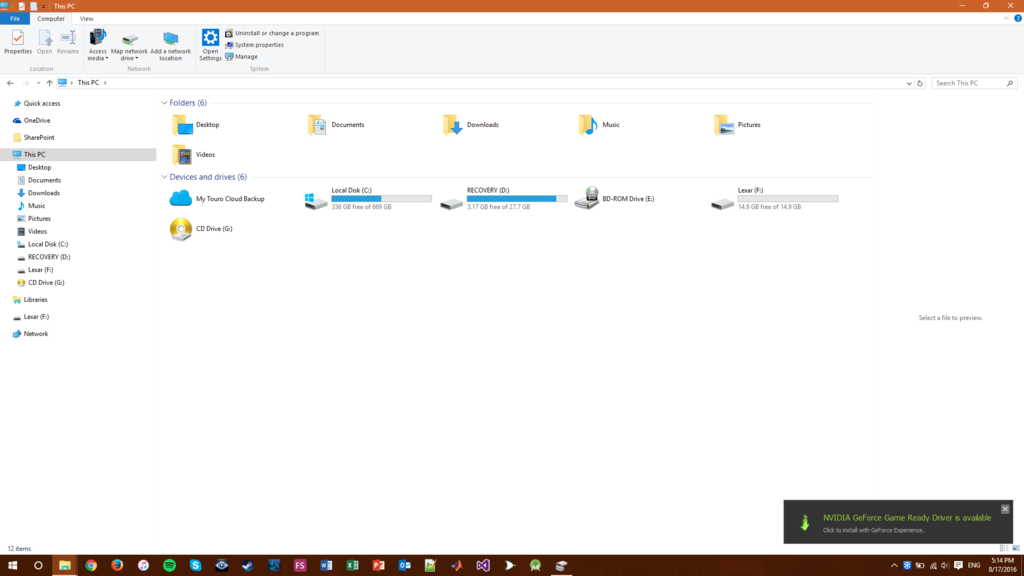Image resolution: width=1024 pixels, height=576 pixels.
Task: Click inside the Search This PC box
Action: click(x=970, y=83)
